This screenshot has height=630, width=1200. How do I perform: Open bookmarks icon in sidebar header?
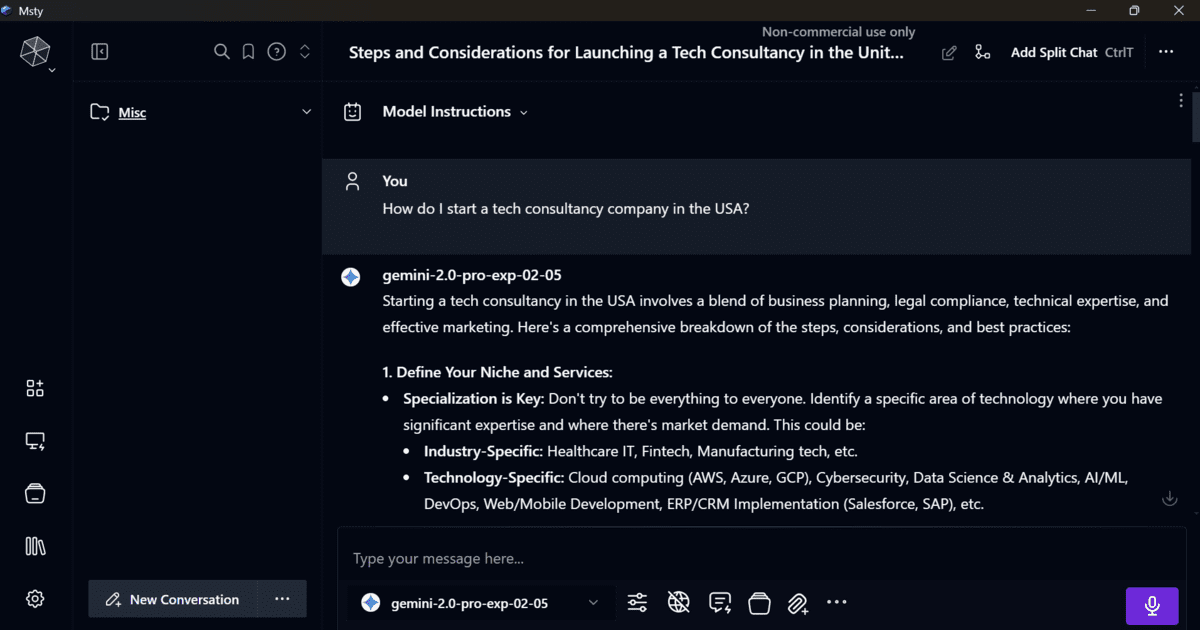pos(249,52)
